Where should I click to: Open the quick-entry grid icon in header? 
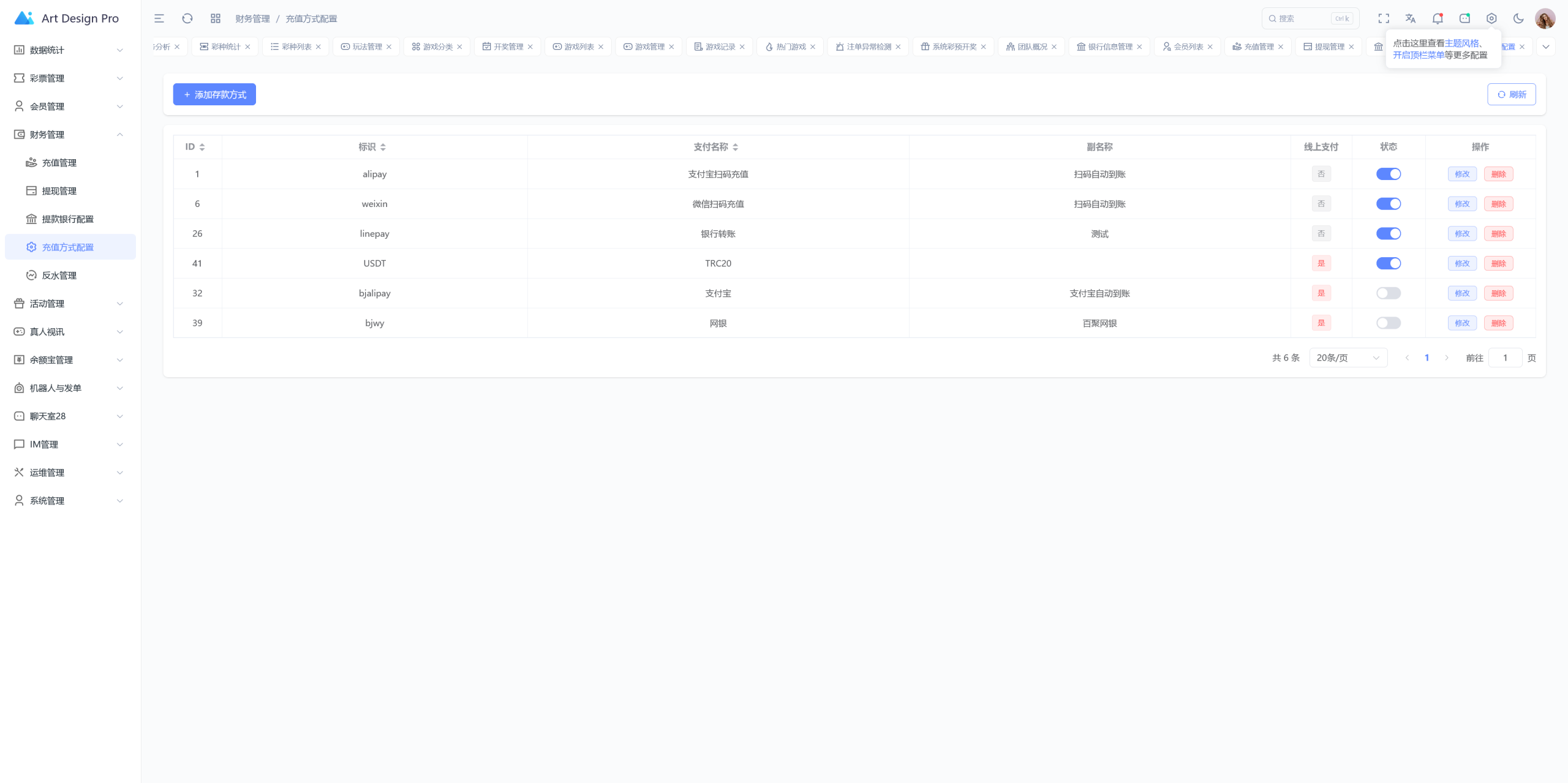point(216,18)
